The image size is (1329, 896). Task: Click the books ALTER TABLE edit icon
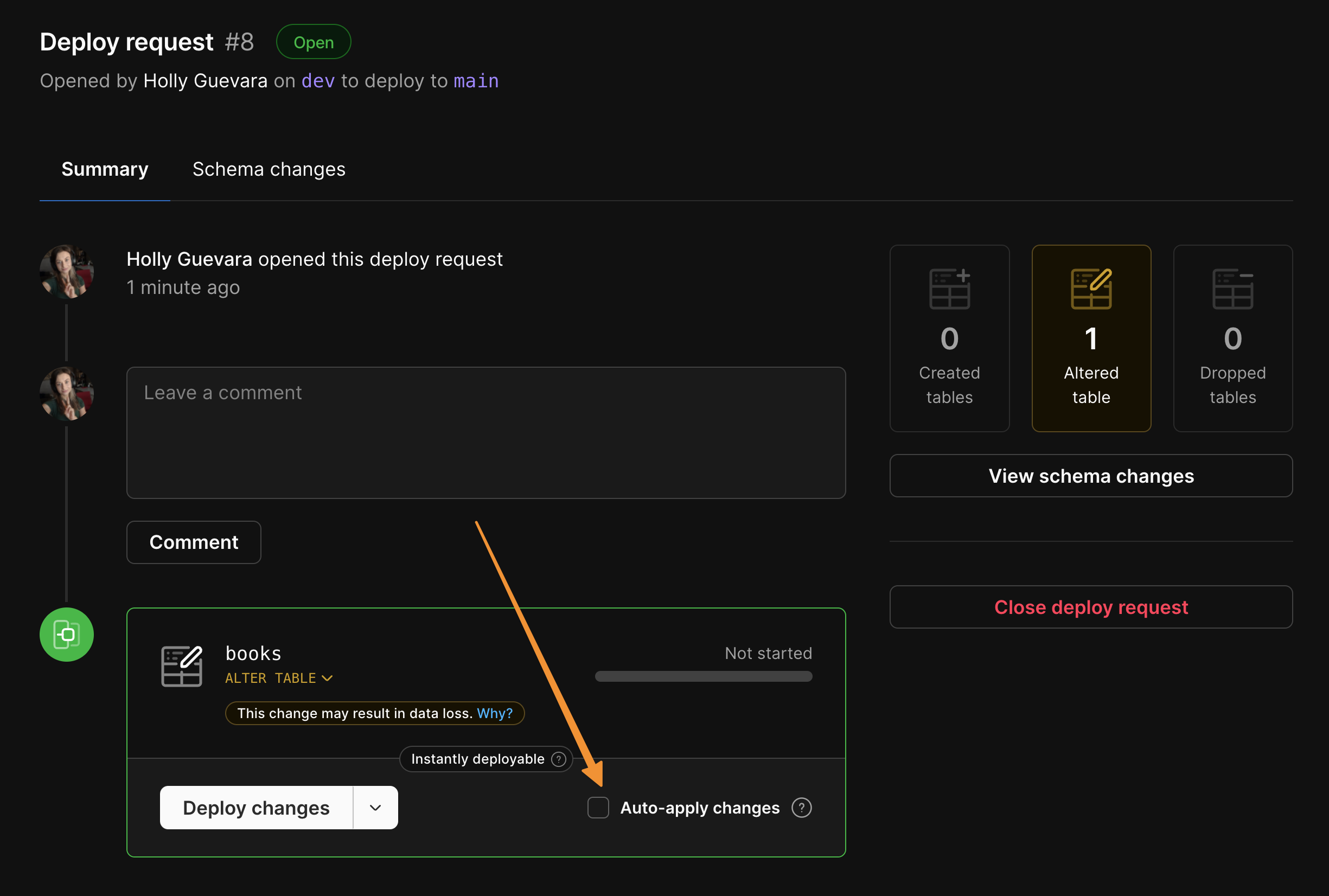[182, 665]
